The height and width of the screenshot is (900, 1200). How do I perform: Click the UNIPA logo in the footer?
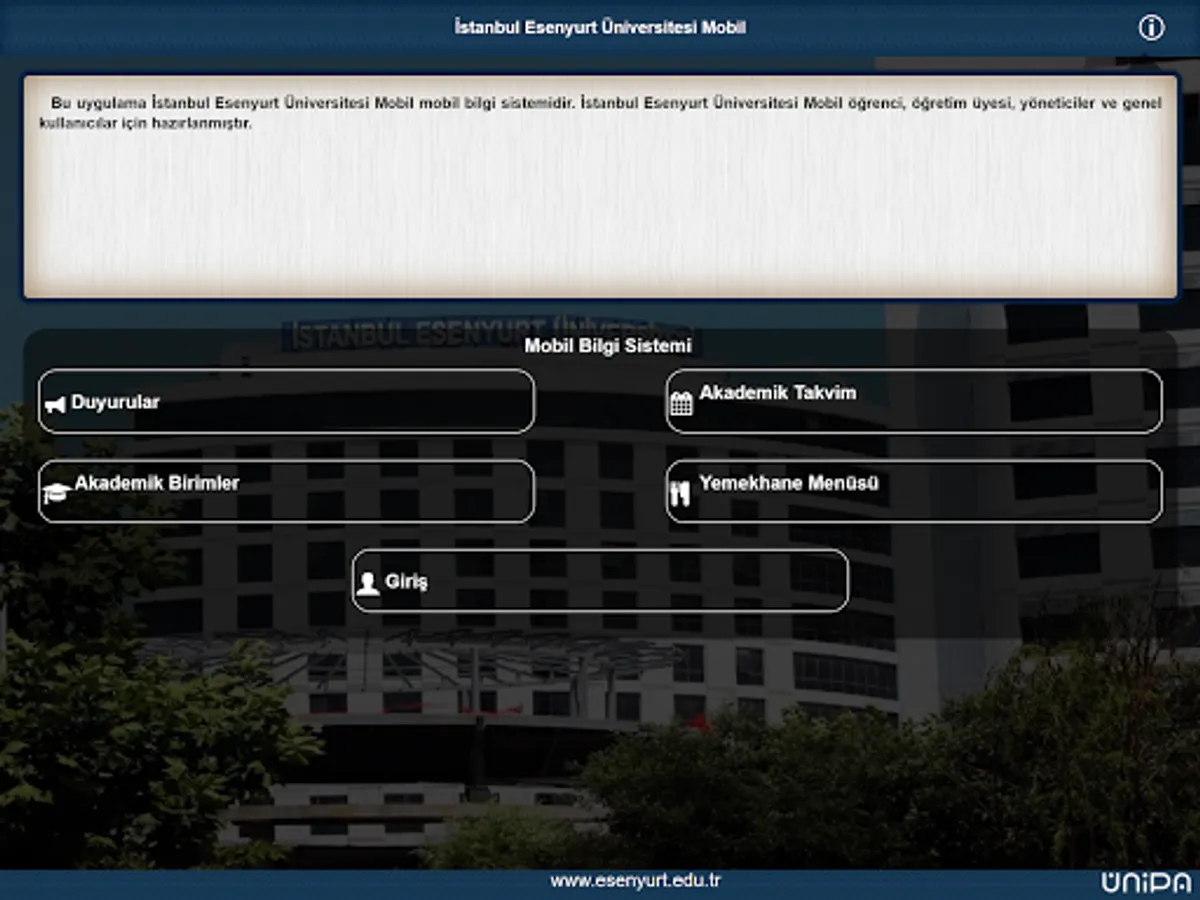[1146, 882]
